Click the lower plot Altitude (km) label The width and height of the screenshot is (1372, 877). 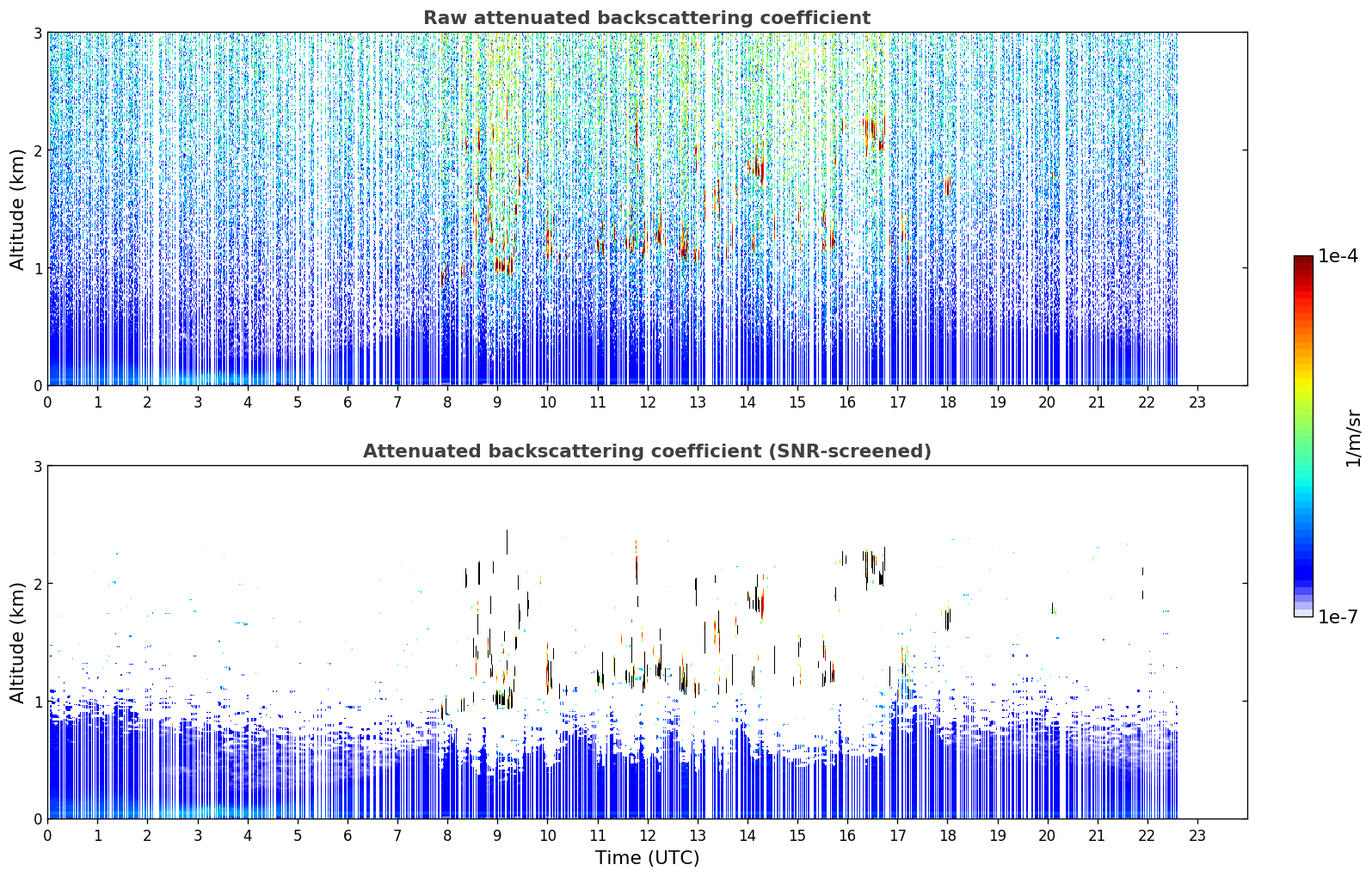18,642
